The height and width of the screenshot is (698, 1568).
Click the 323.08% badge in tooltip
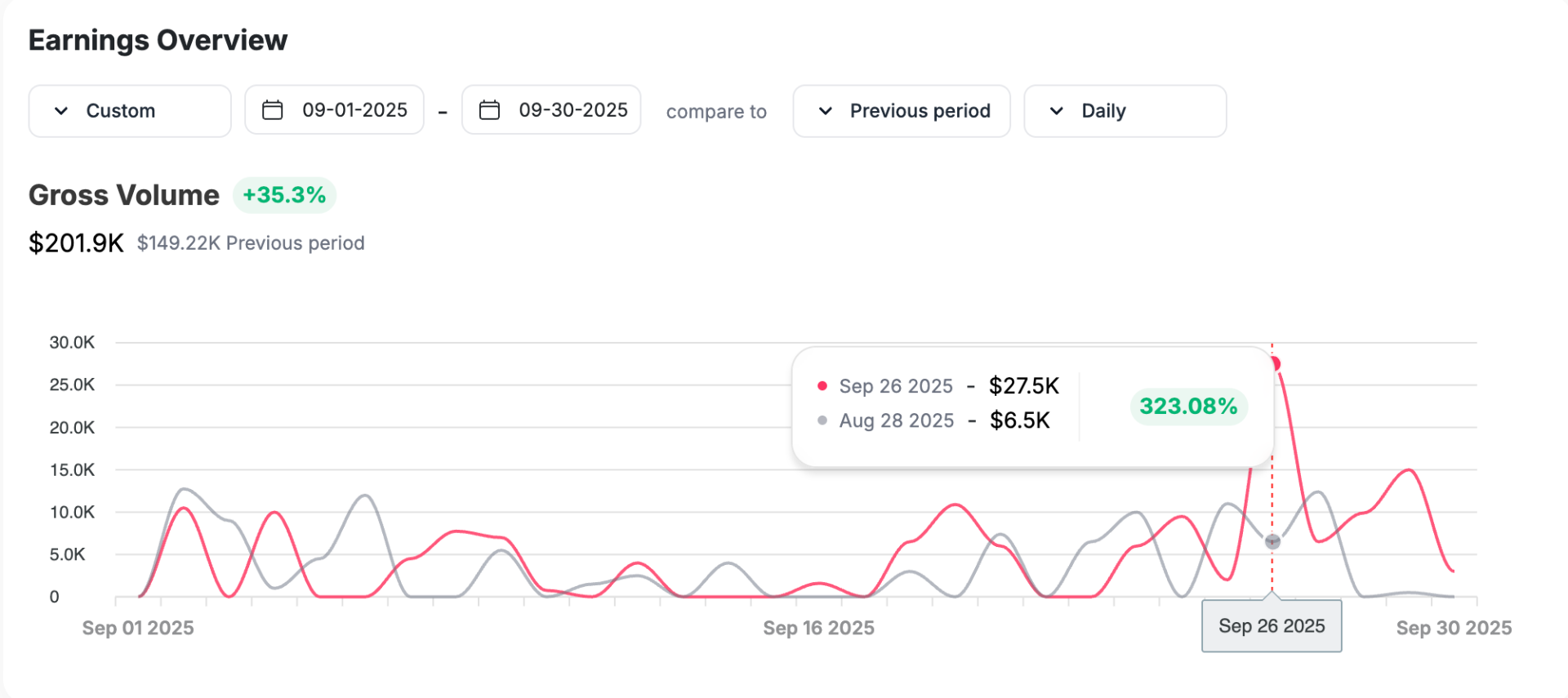coord(1188,407)
